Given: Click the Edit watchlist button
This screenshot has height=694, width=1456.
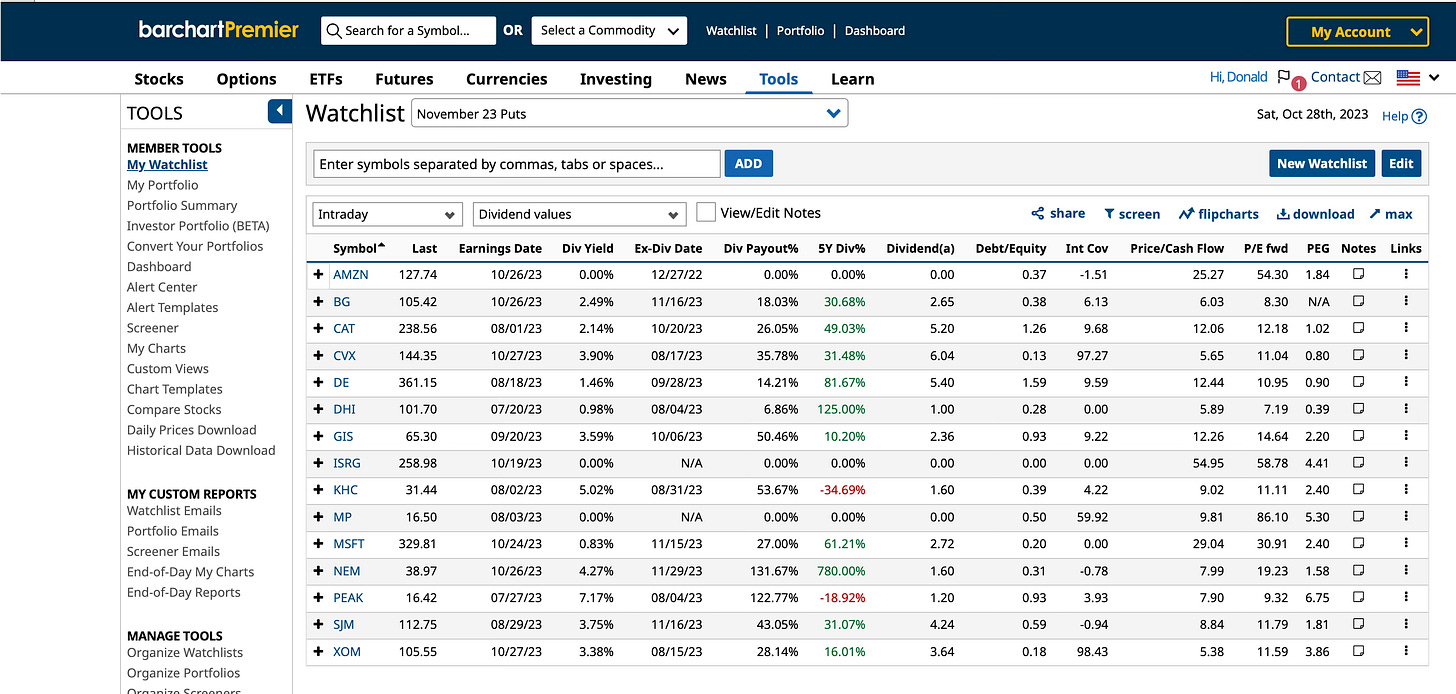Looking at the screenshot, I should coord(1401,164).
